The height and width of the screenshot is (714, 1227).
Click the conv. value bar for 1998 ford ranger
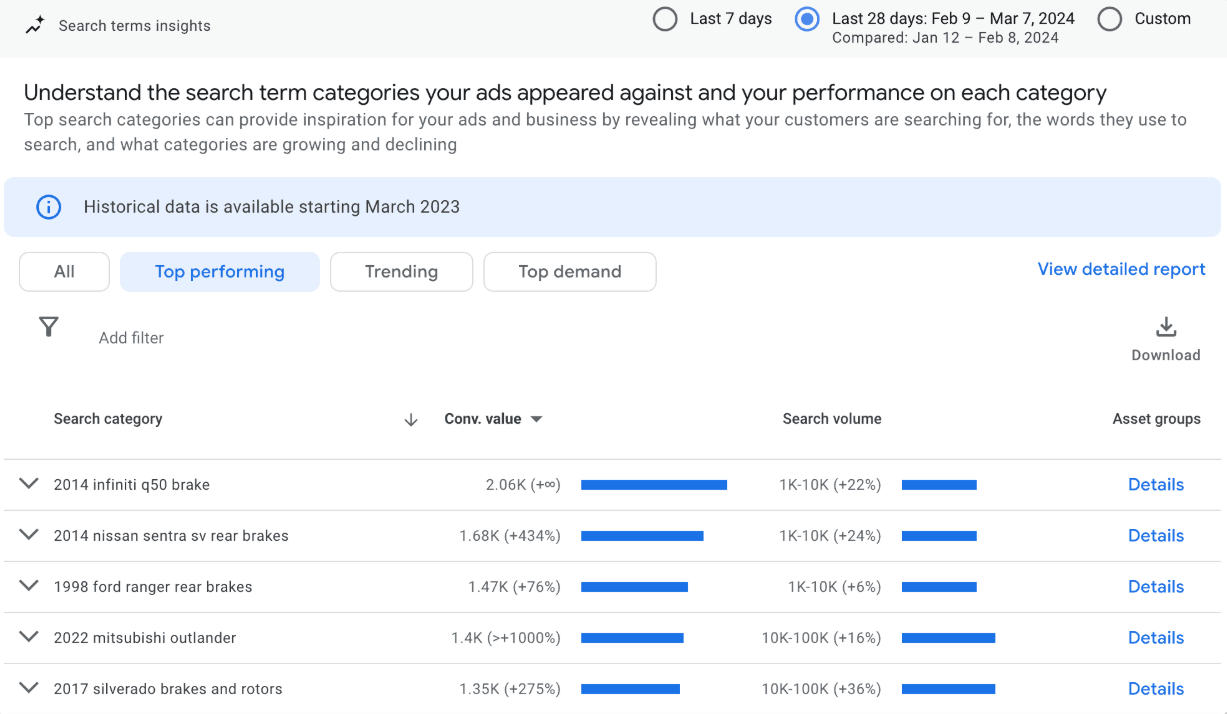pyautogui.click(x=634, y=587)
